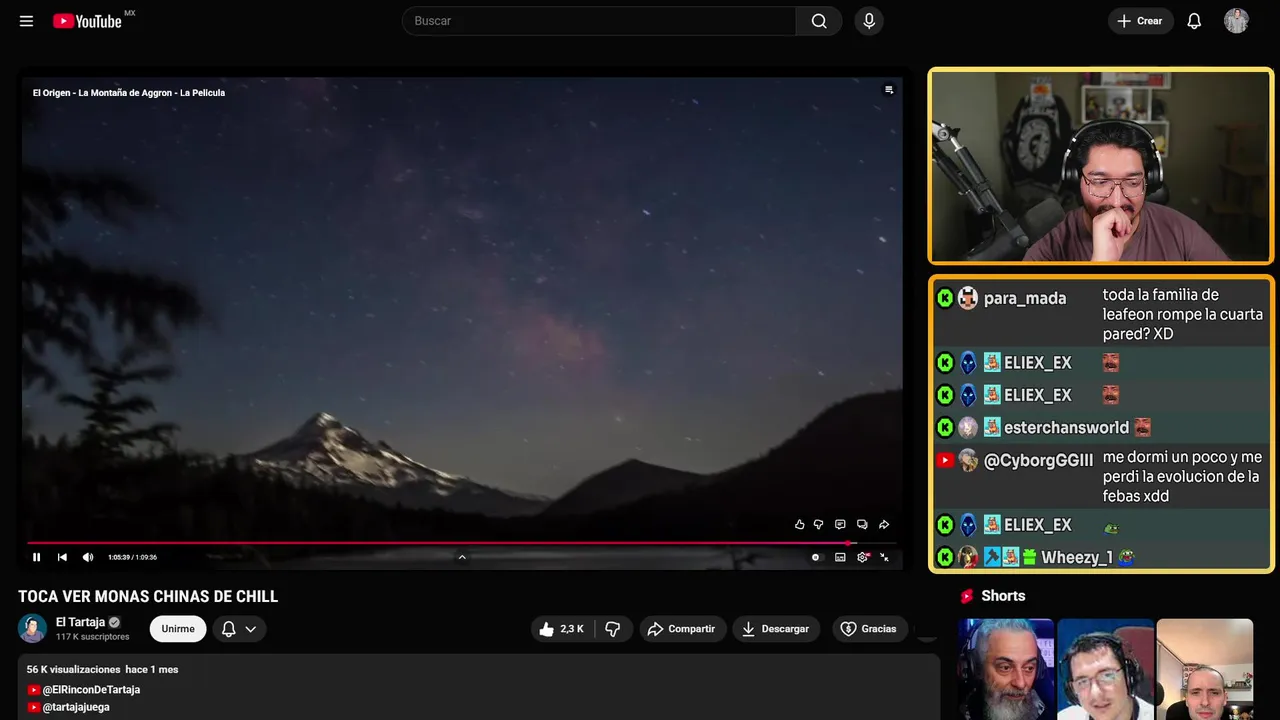This screenshot has height=720, width=1280.
Task: Open live chat replay overlay icon
Action: (862, 524)
